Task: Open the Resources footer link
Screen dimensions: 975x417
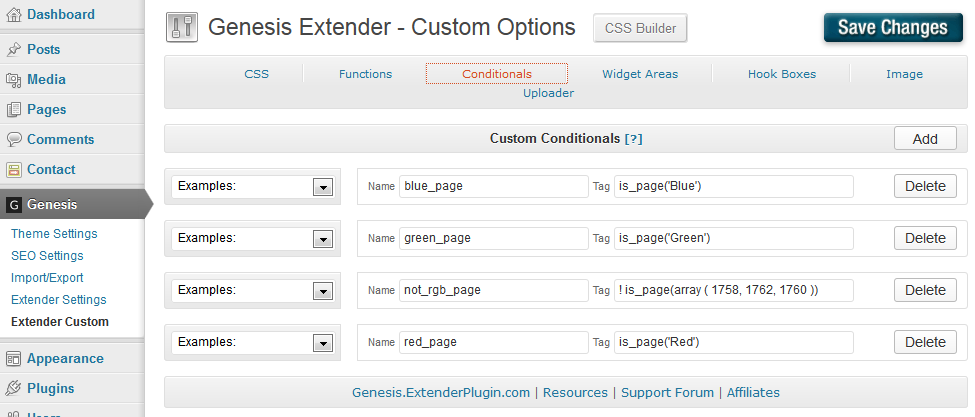Action: pos(575,393)
